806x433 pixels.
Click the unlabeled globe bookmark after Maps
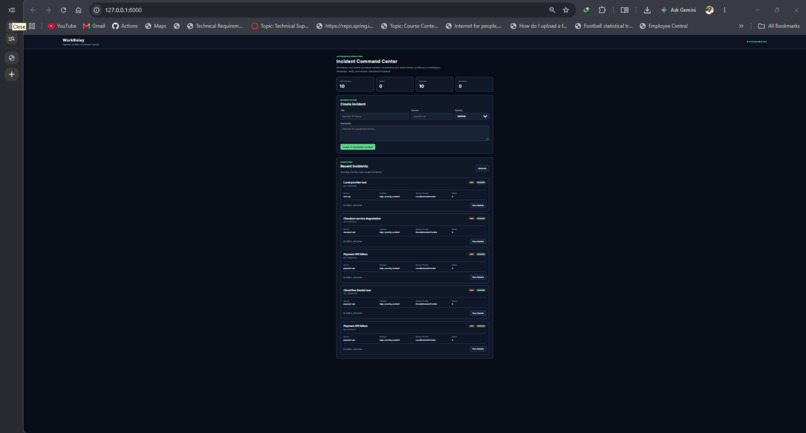176,26
